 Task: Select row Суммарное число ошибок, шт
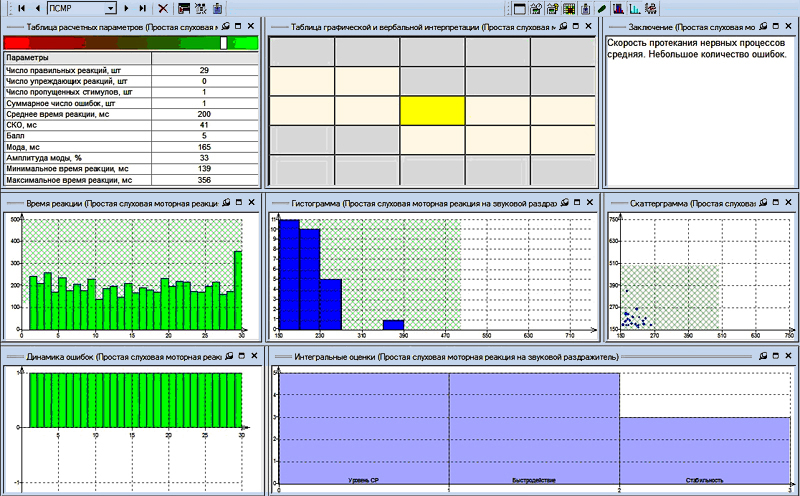[131, 103]
